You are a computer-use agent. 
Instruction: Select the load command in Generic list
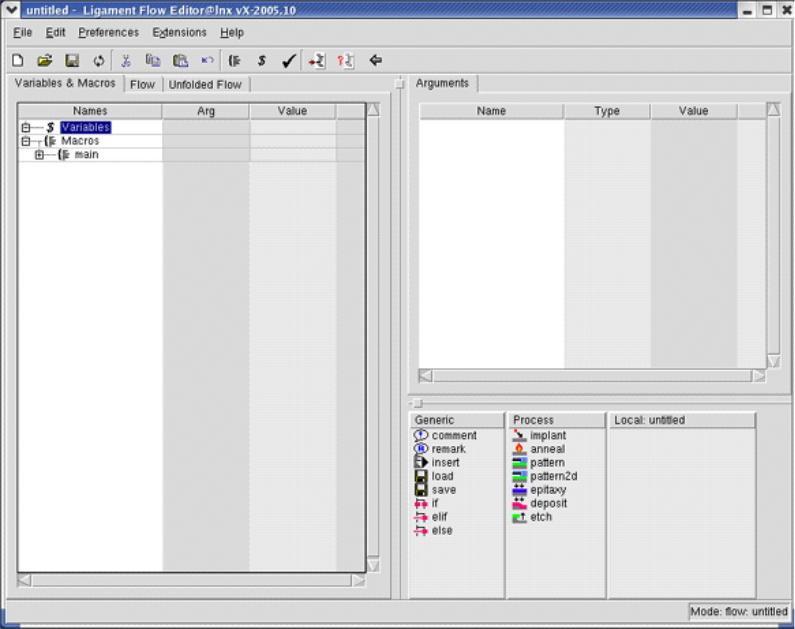(x=434, y=476)
